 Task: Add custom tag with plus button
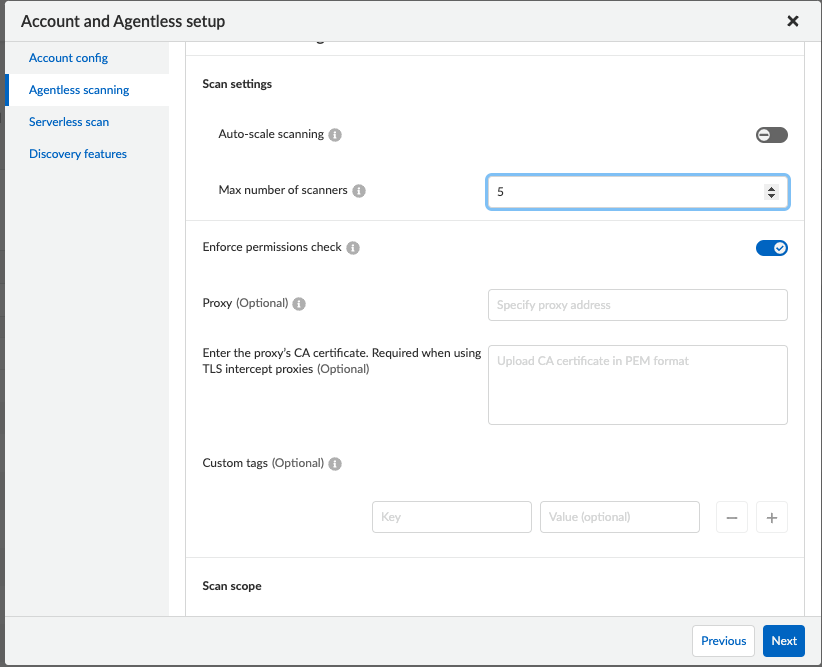pyautogui.click(x=772, y=517)
